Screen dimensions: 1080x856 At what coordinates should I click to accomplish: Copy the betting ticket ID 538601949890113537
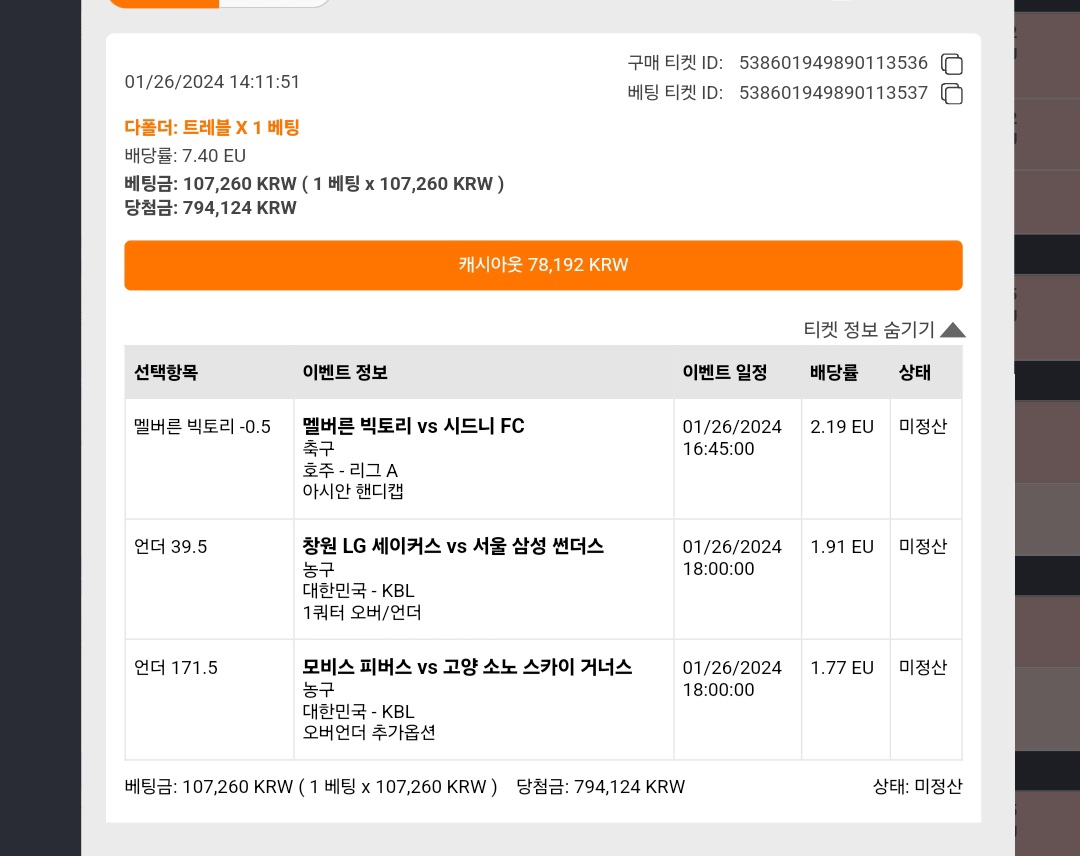[x=951, y=94]
